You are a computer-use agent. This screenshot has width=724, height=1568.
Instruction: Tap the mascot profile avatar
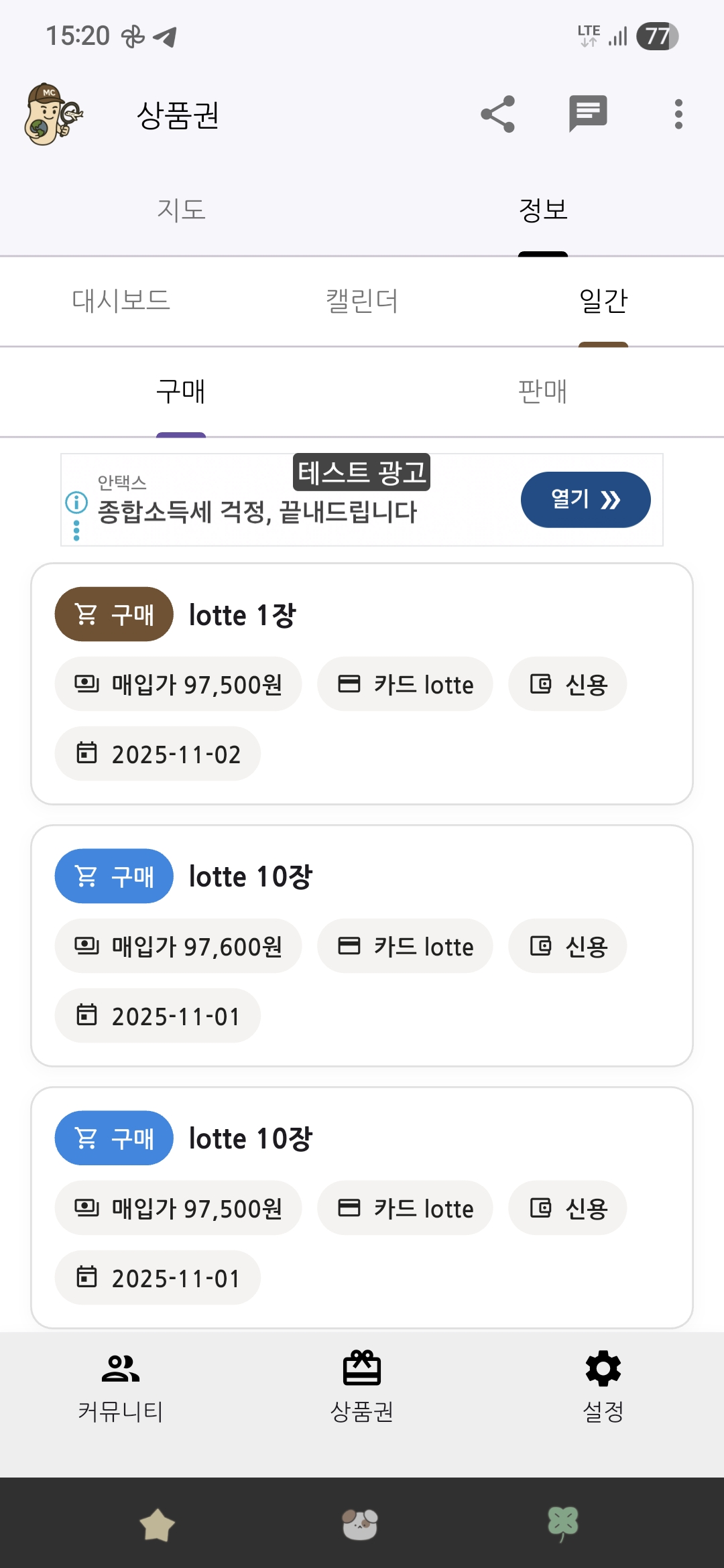52,115
